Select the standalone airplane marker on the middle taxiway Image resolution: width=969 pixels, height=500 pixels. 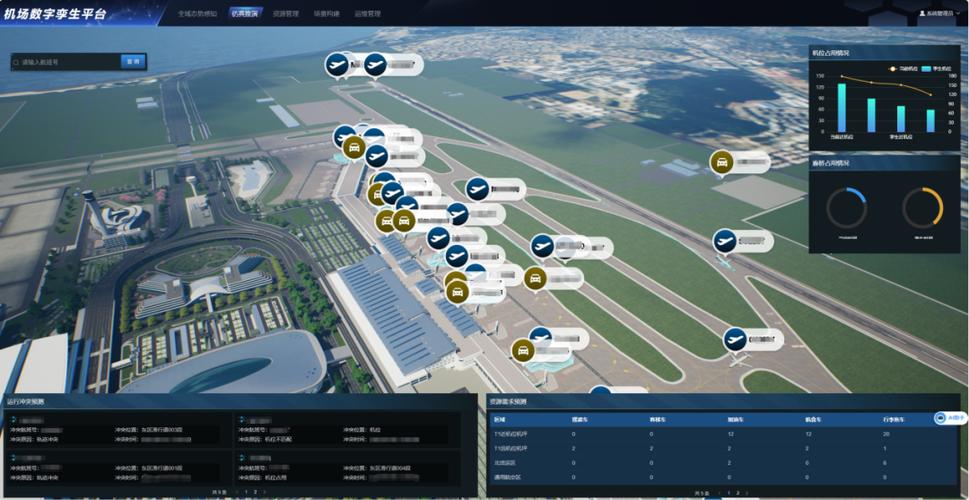click(477, 189)
